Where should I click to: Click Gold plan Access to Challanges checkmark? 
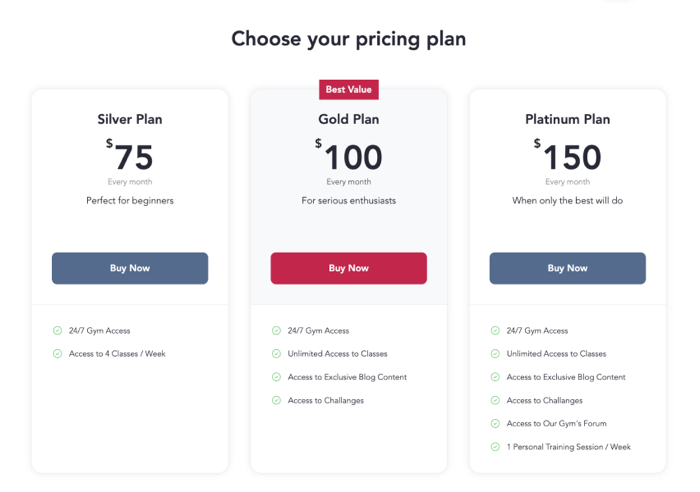point(277,400)
